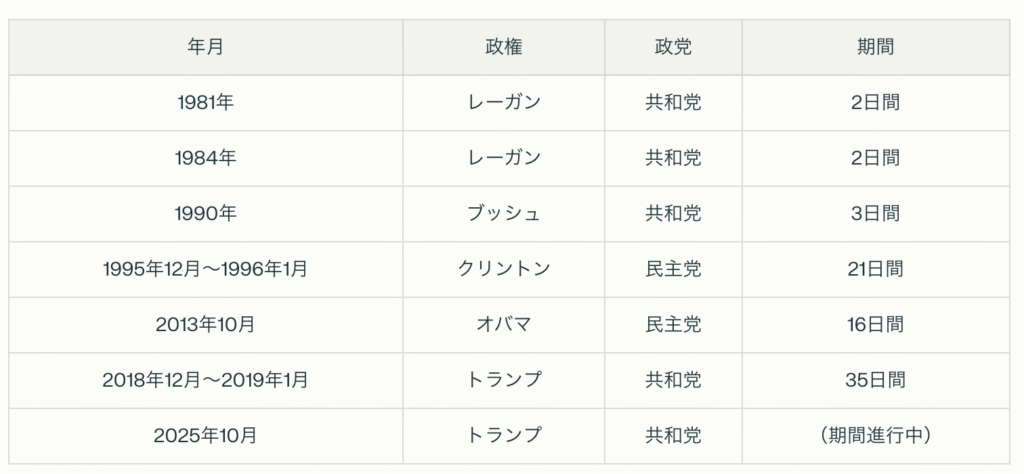Click the 年月 column header
The height and width of the screenshot is (474, 1024).
pyautogui.click(x=205, y=47)
